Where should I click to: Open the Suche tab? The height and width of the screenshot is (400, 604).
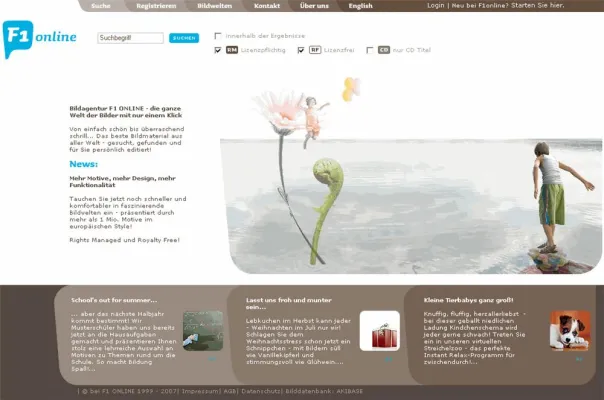coord(101,5)
